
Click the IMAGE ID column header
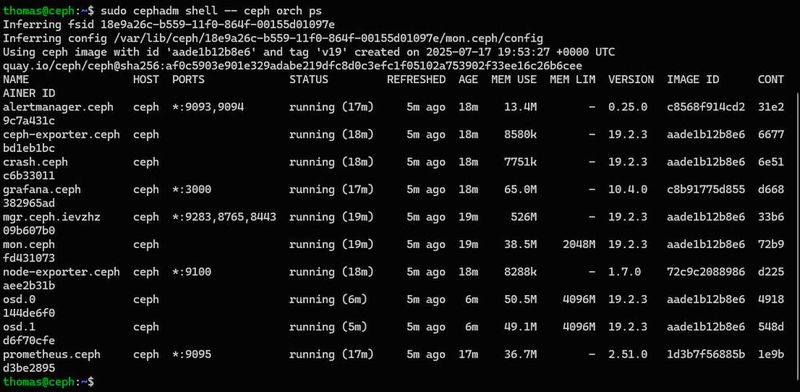click(693, 80)
